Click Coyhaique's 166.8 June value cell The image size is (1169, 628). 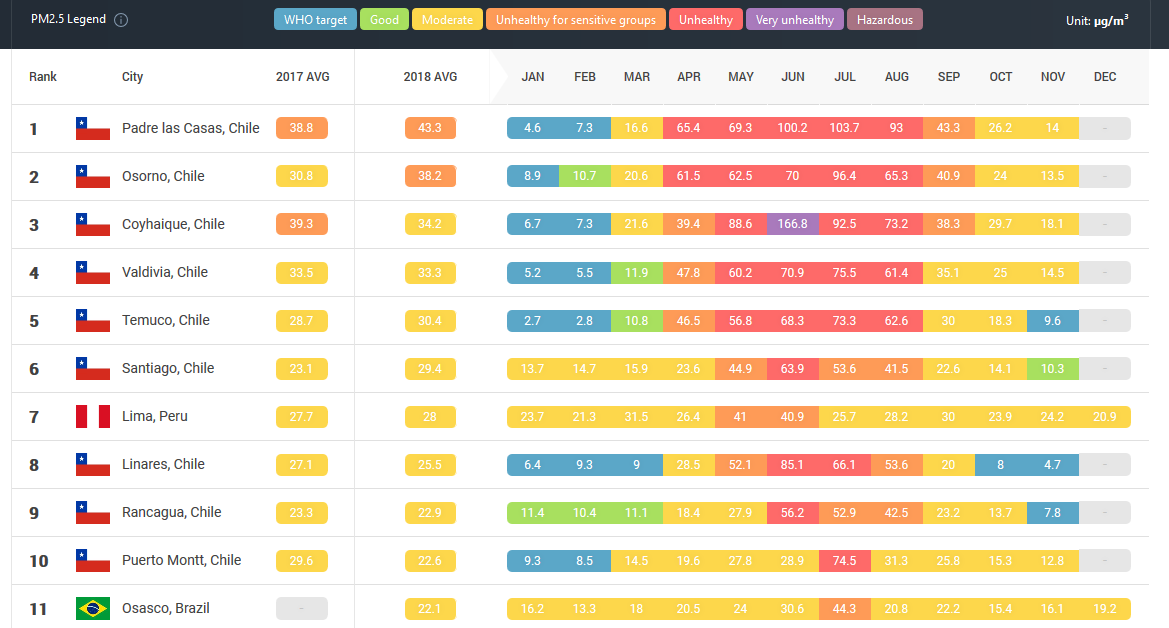click(793, 224)
